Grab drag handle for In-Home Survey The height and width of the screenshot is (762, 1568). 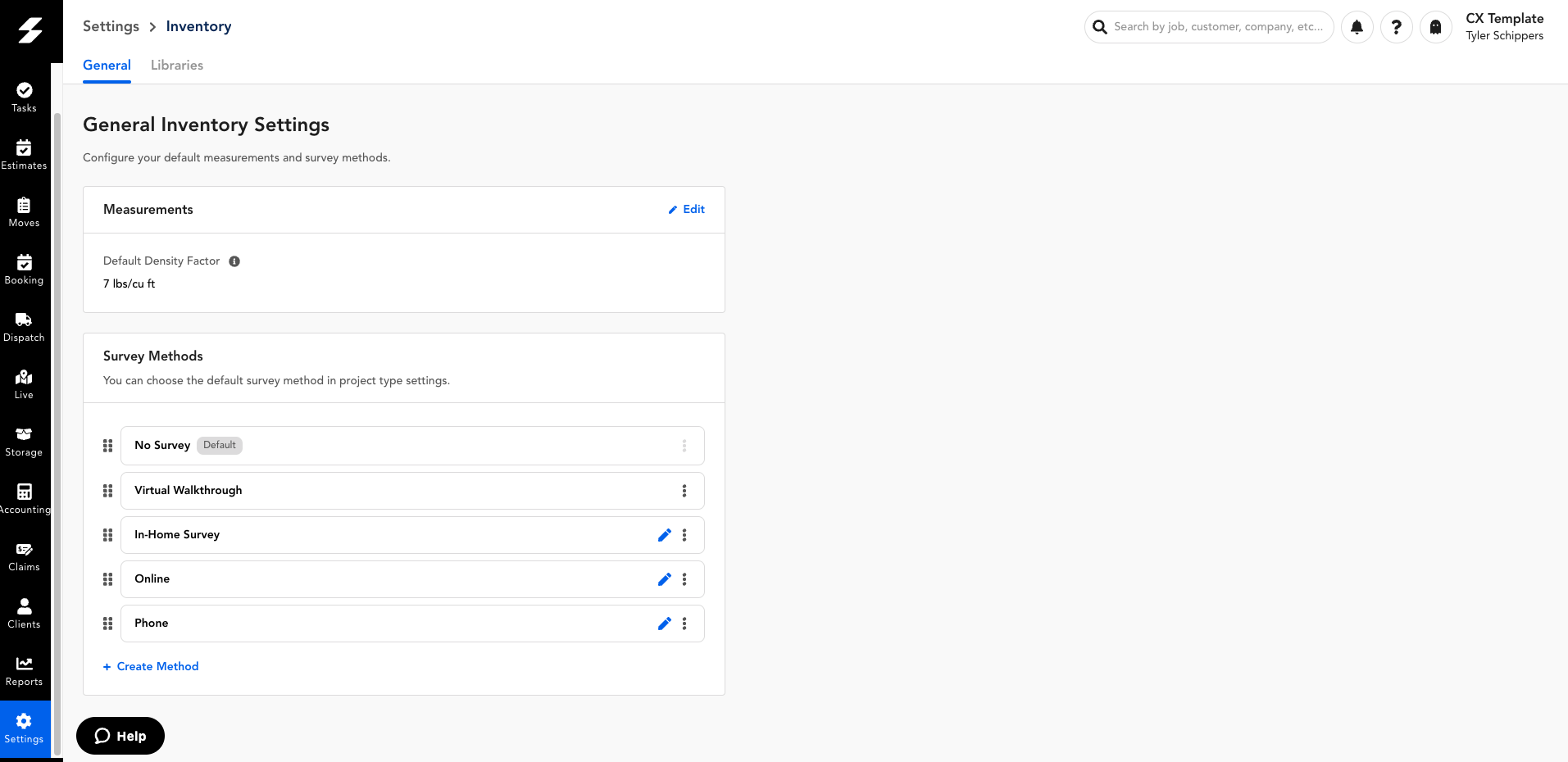[x=107, y=535]
